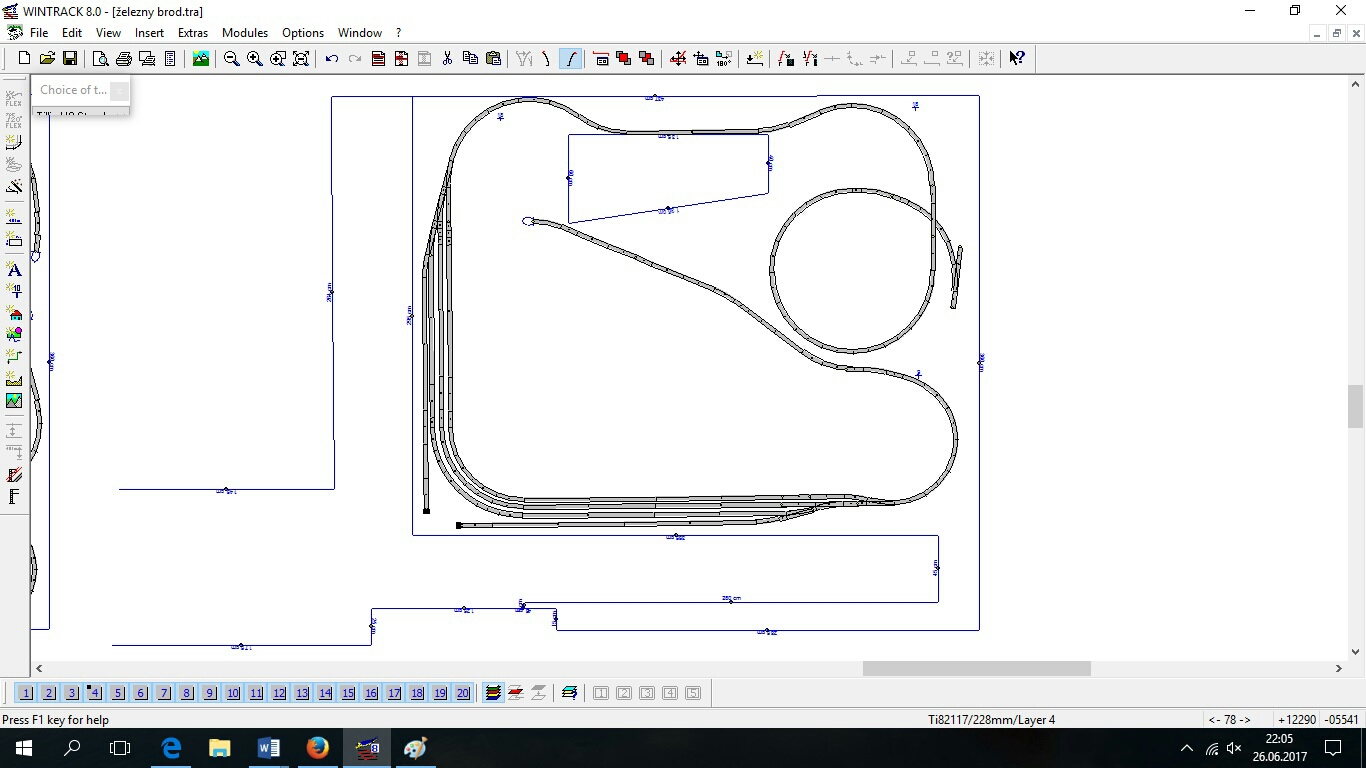Screen dimensions: 1366x768
Task: Click the landscape picture icon in toolbar
Action: coord(201,59)
